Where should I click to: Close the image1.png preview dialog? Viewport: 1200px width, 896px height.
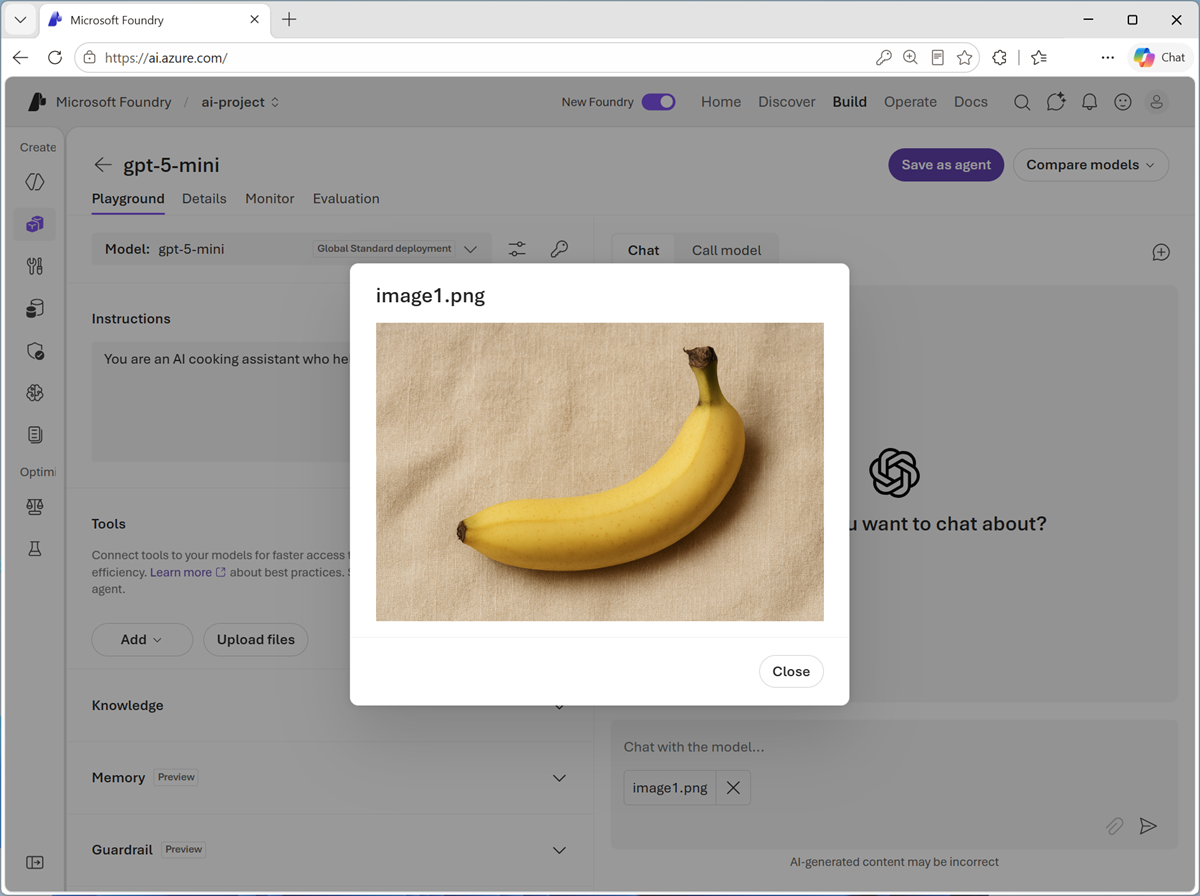(791, 671)
